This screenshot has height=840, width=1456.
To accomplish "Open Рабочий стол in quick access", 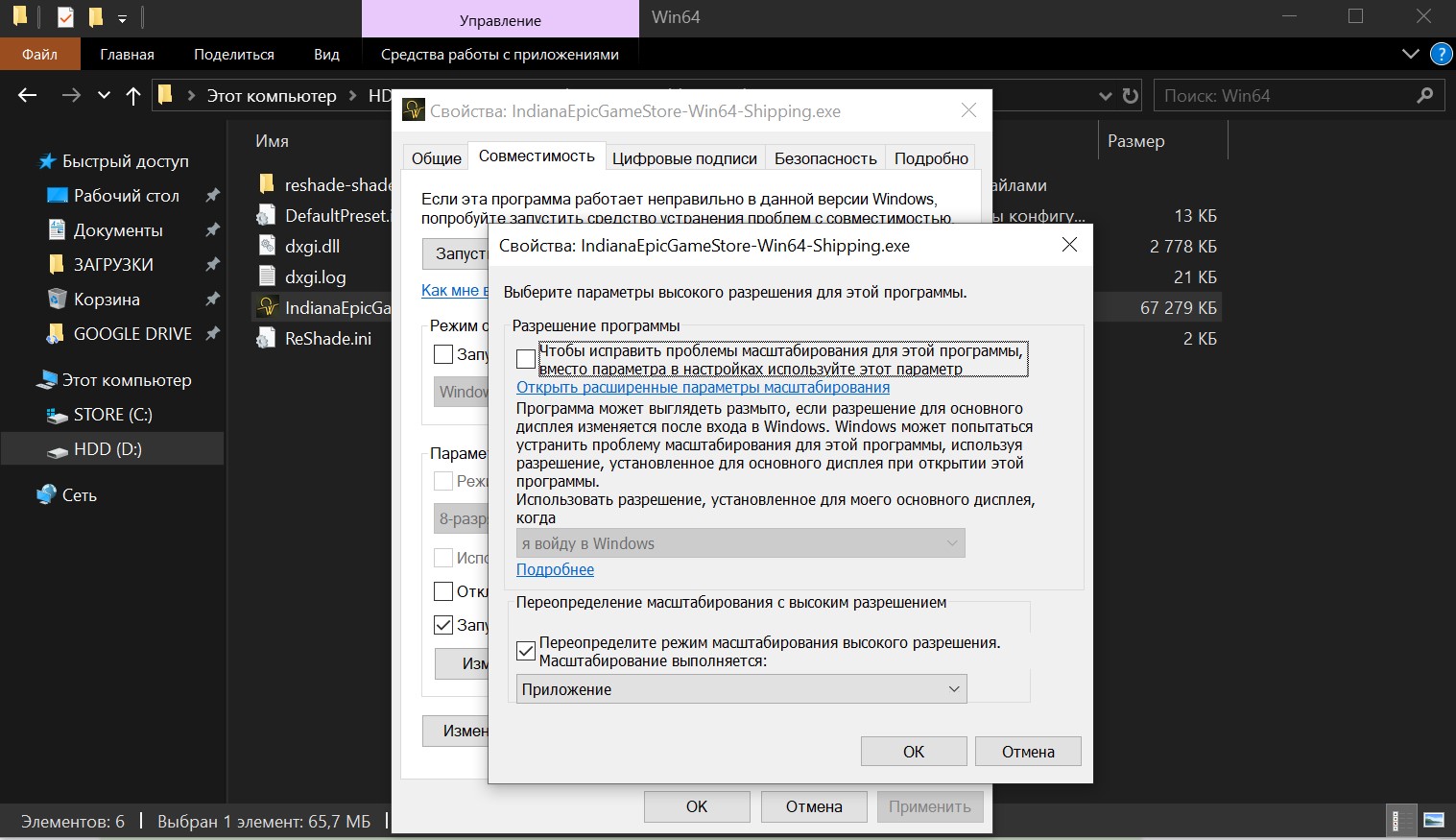I will (126, 196).
